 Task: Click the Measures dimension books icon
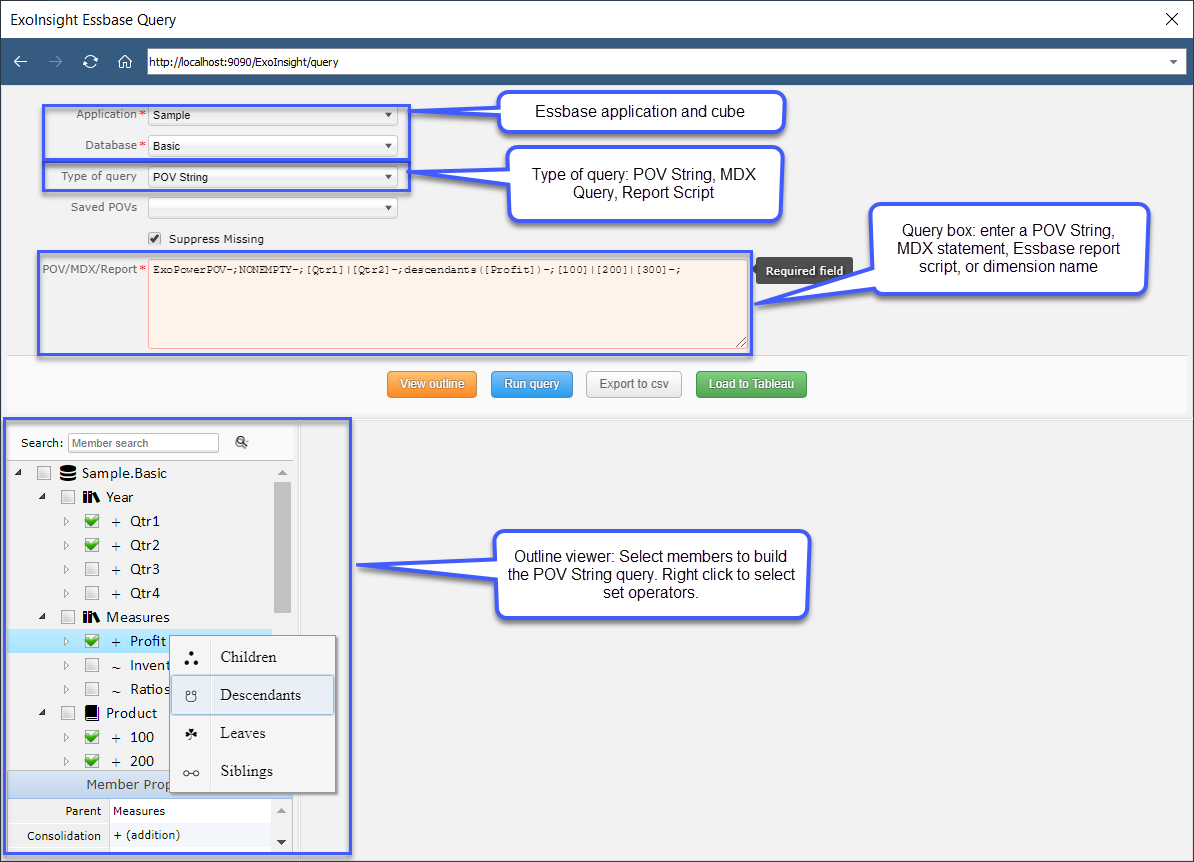91,617
